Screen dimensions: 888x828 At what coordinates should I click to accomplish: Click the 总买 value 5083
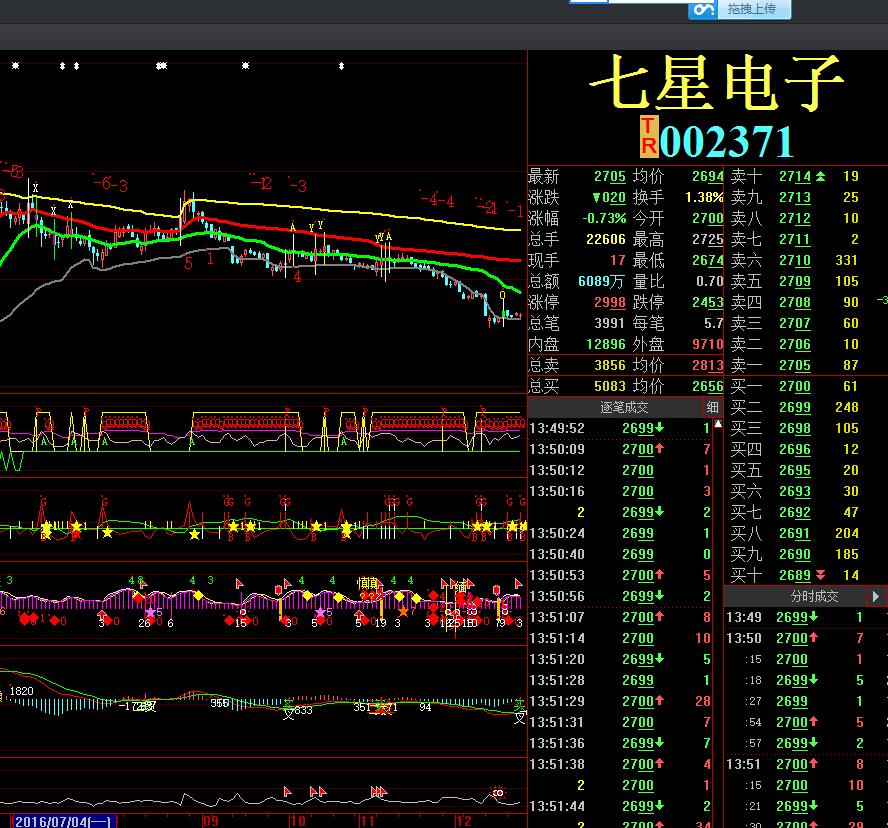pyautogui.click(x=609, y=386)
